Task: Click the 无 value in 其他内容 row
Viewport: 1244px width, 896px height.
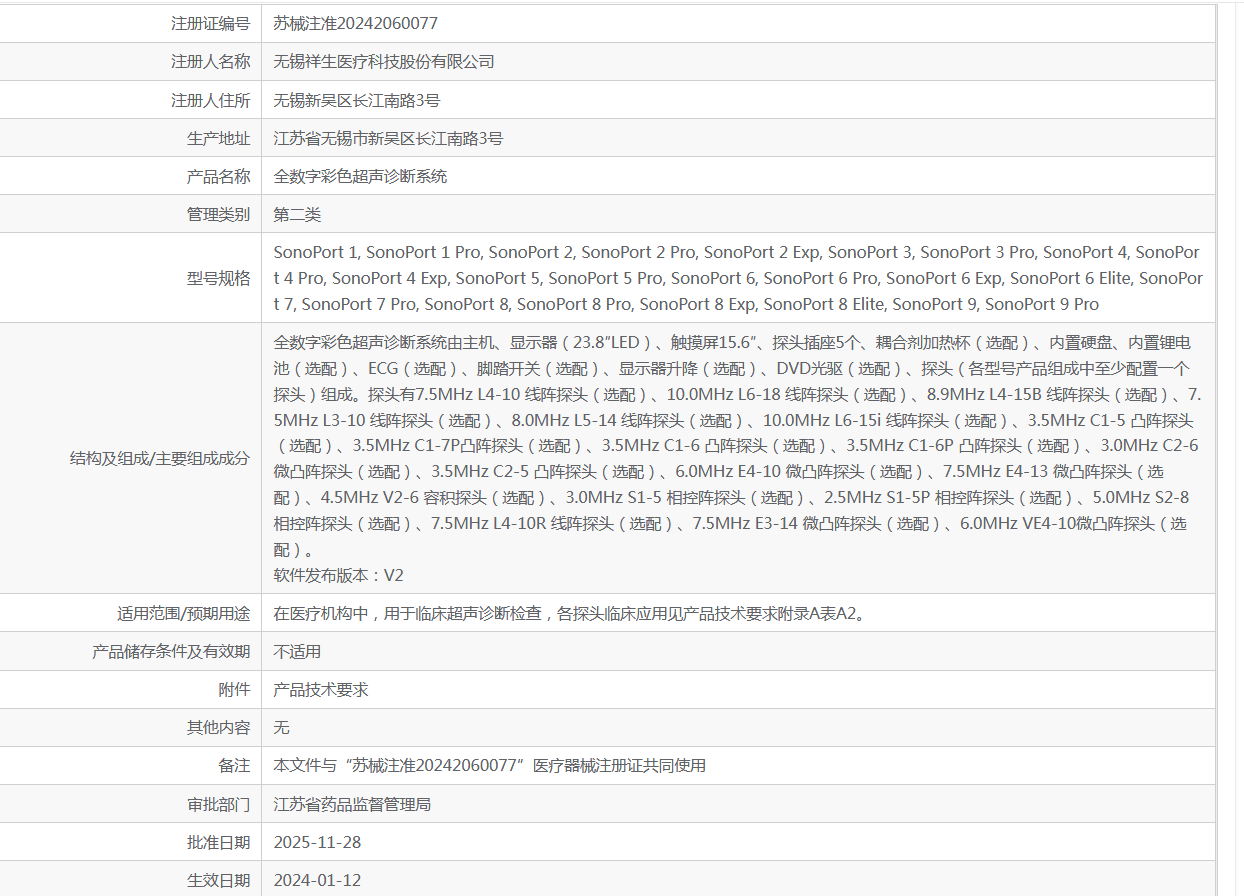Action: pyautogui.click(x=282, y=728)
